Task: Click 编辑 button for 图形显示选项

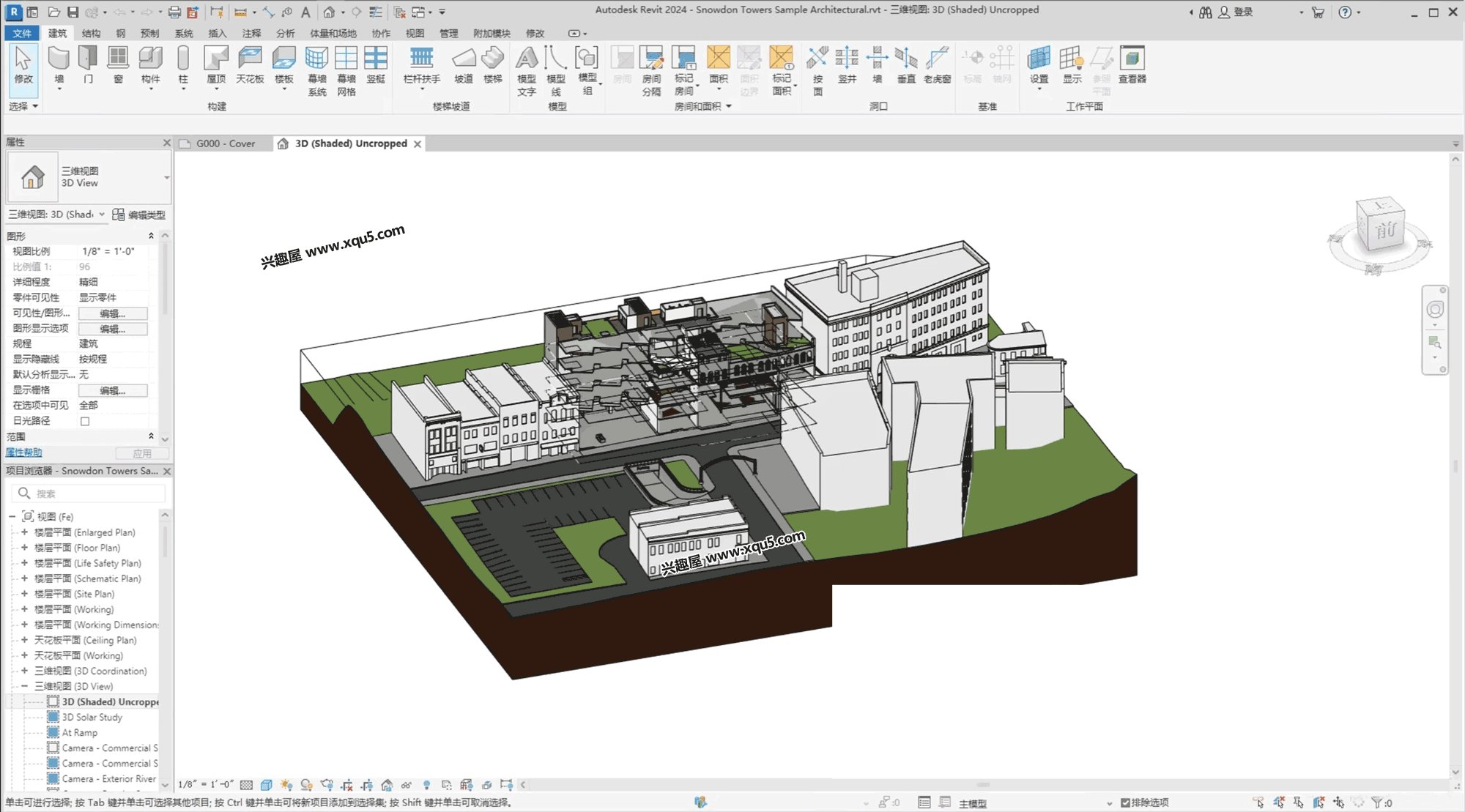Action: tap(113, 329)
